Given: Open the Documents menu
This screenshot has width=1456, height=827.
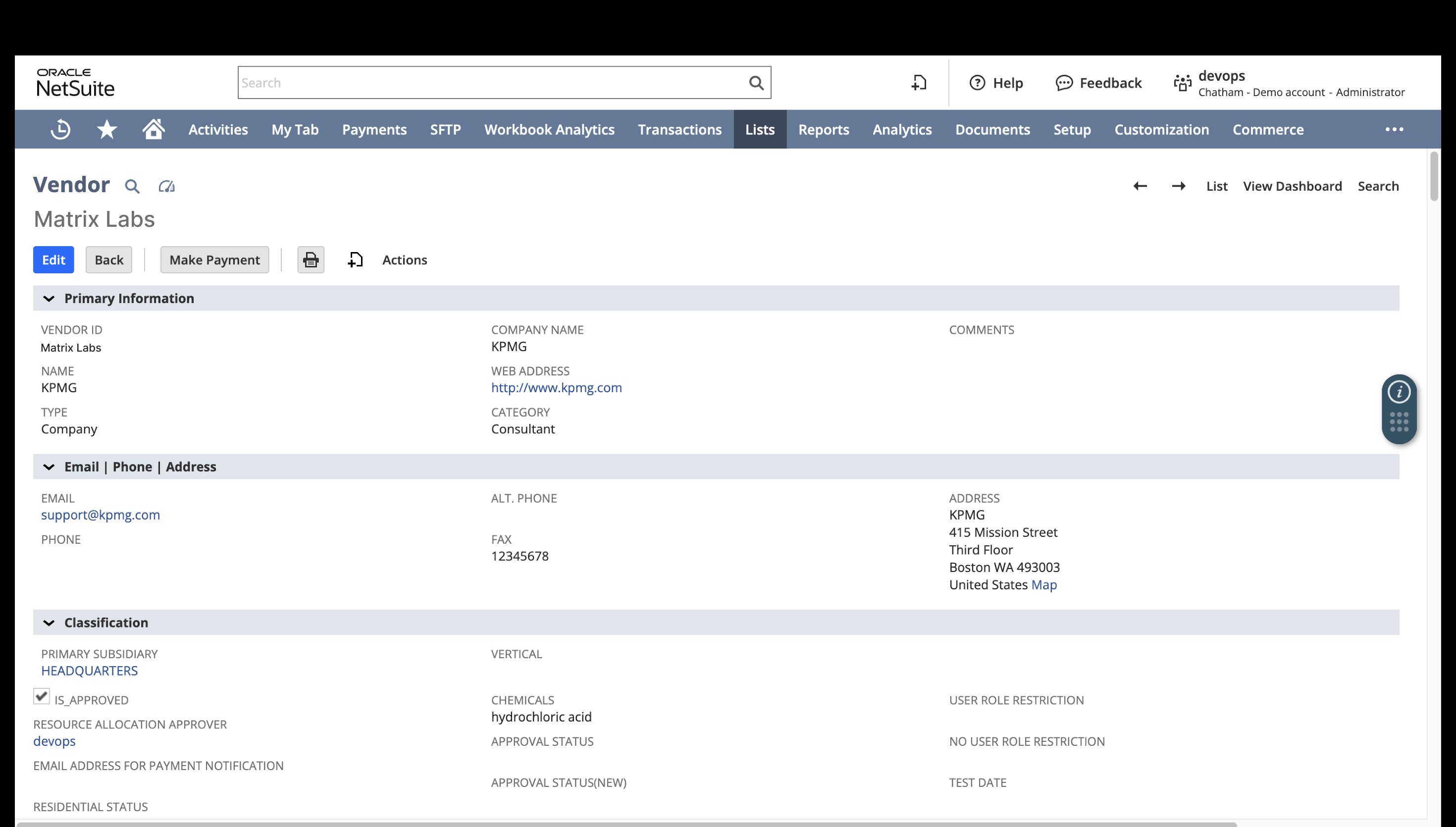Looking at the screenshot, I should [992, 130].
